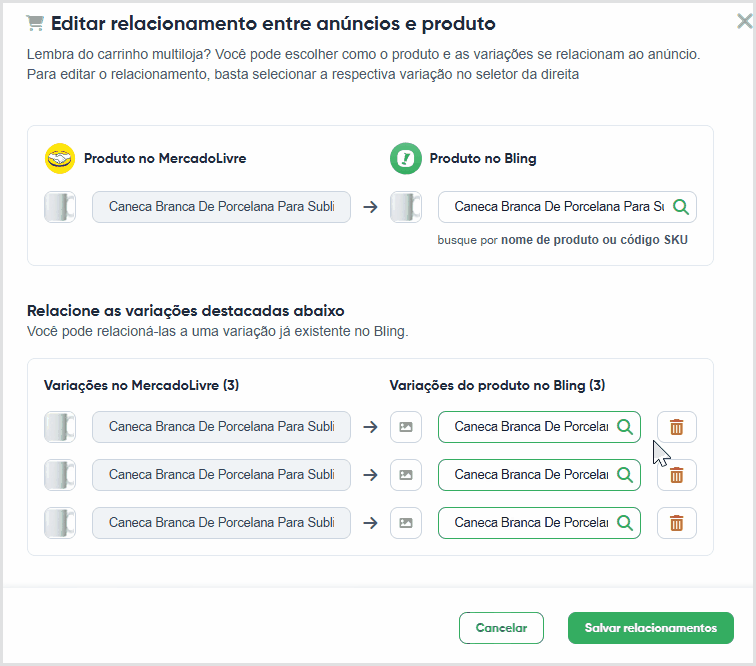Click second variation mug thumbnail

coord(60,475)
